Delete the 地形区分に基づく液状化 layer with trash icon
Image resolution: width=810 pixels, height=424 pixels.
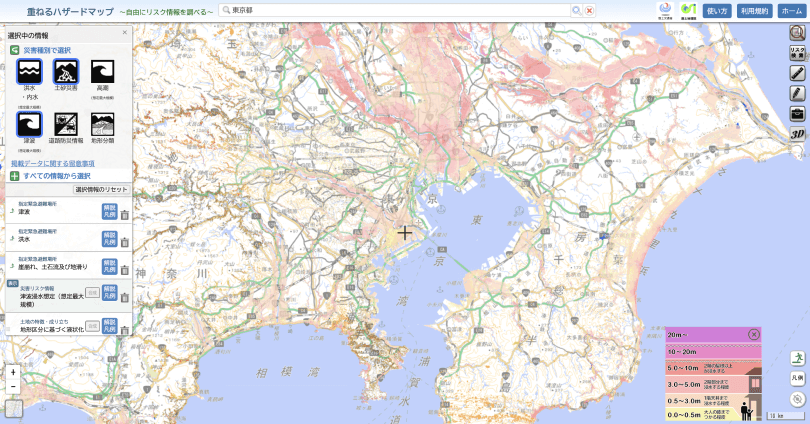[x=124, y=329]
